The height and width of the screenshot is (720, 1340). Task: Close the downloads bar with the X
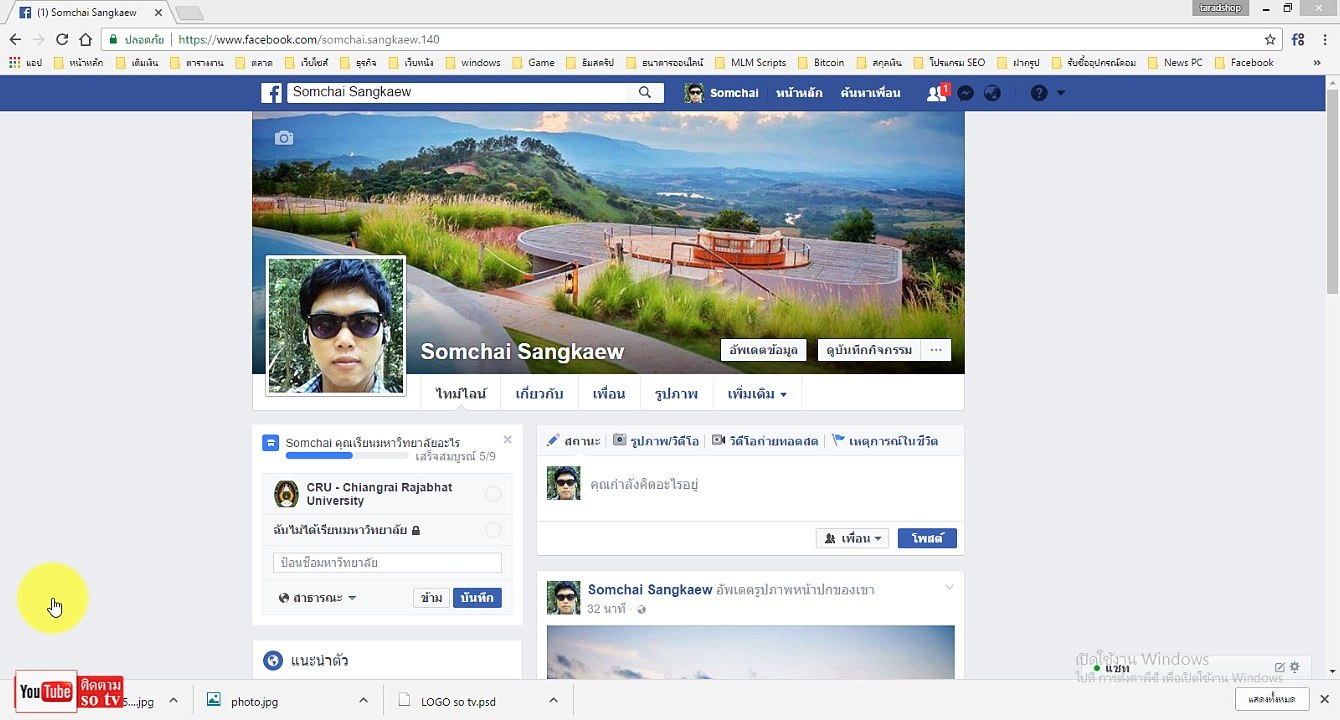coord(1325,700)
